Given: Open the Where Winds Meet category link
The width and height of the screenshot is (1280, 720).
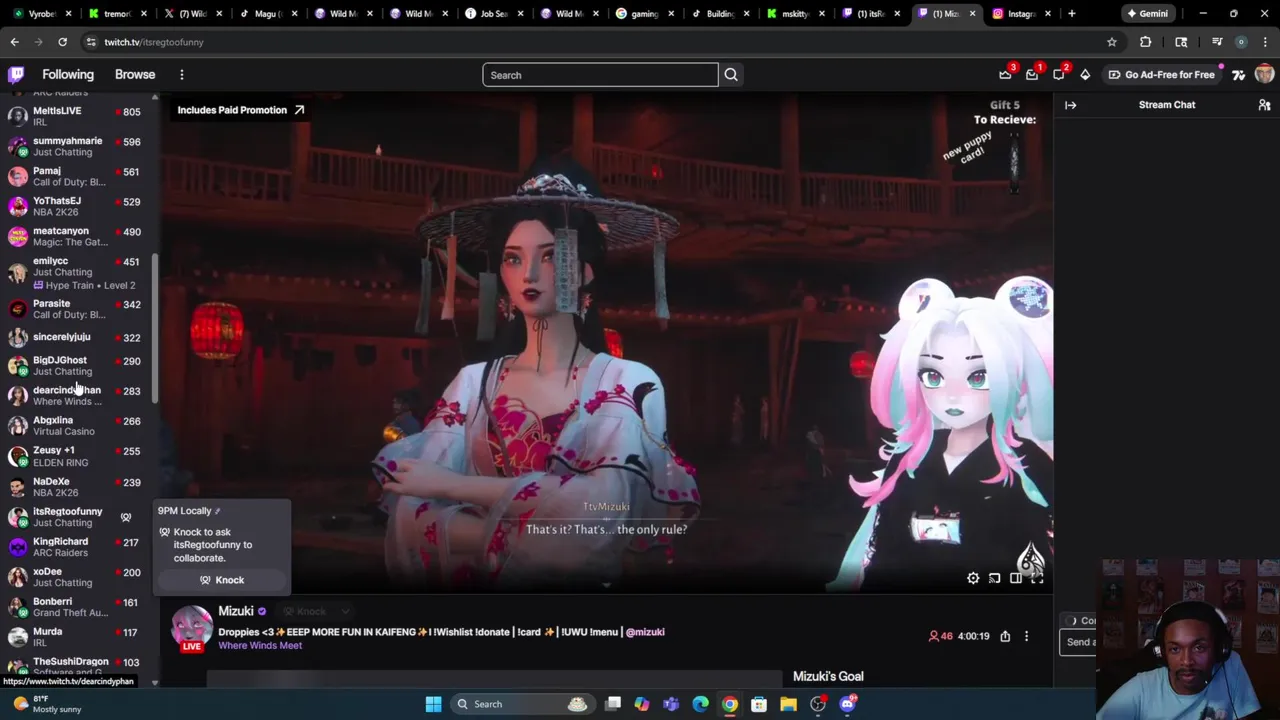Looking at the screenshot, I should point(260,646).
